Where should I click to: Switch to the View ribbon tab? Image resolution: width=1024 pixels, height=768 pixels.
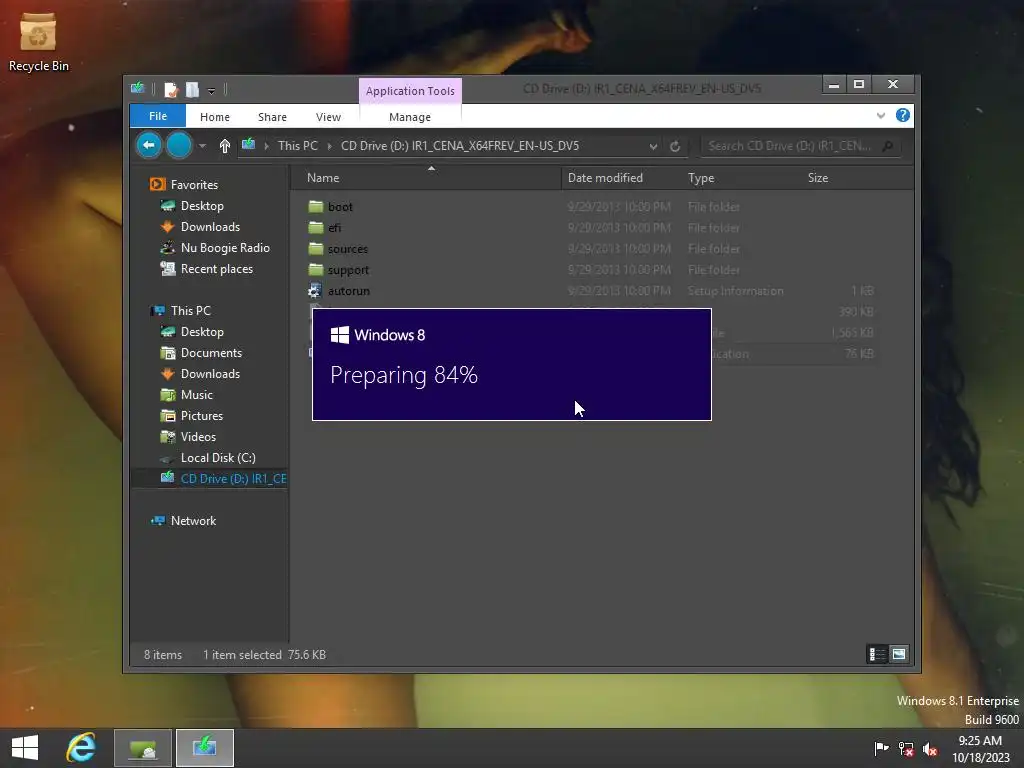[328, 117]
